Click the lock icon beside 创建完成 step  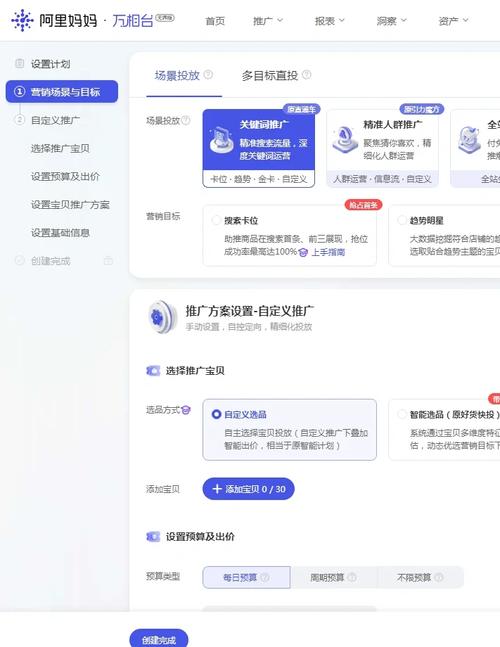pos(108,261)
